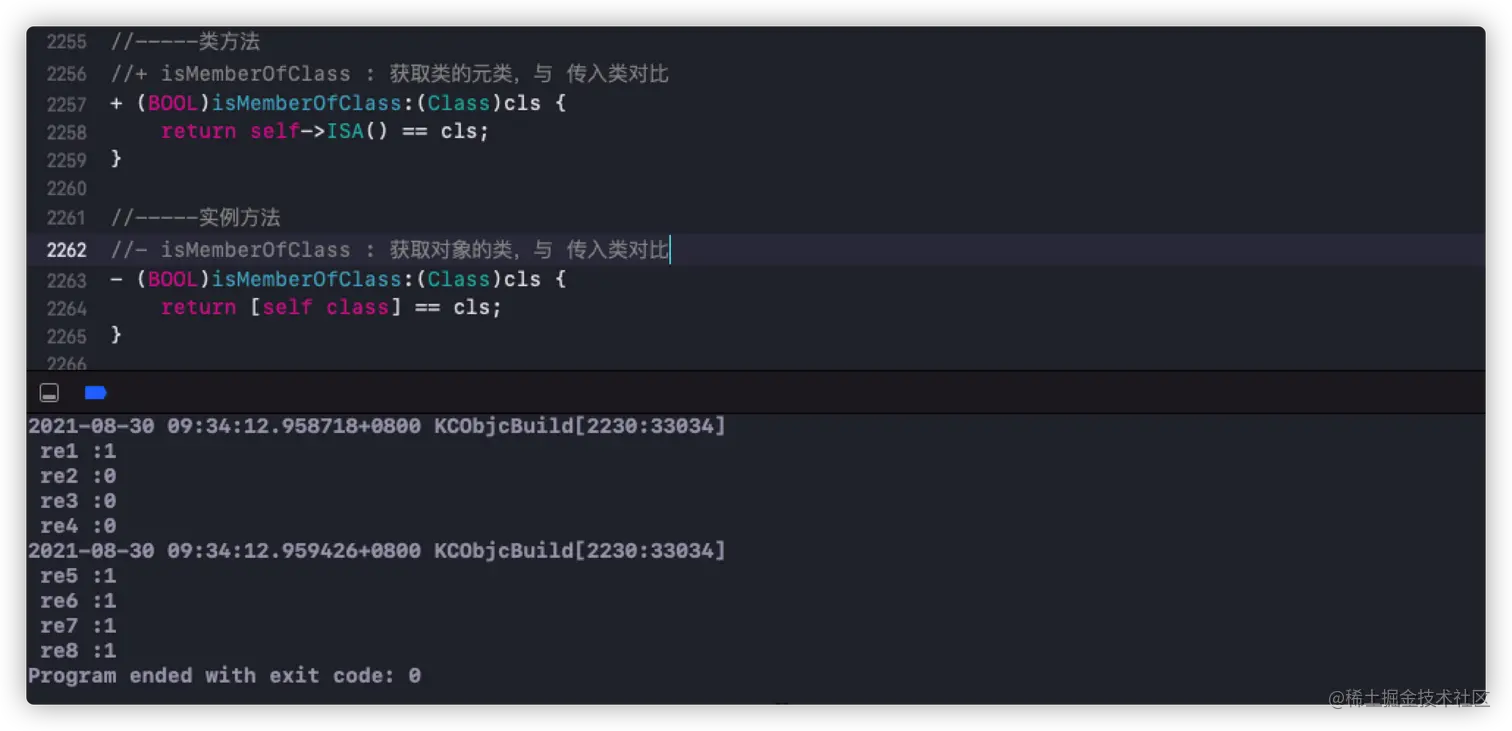Click console output 're2 :0'

(78, 476)
